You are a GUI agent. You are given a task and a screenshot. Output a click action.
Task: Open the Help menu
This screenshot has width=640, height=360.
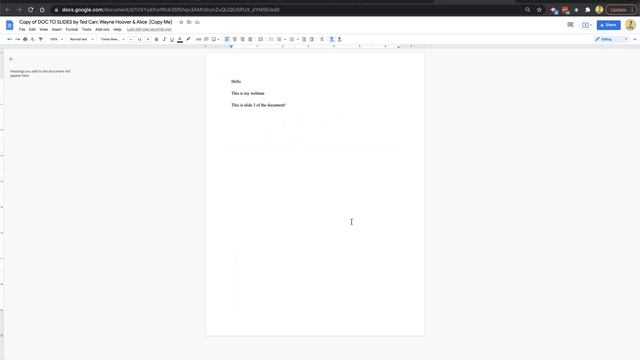tap(117, 29)
